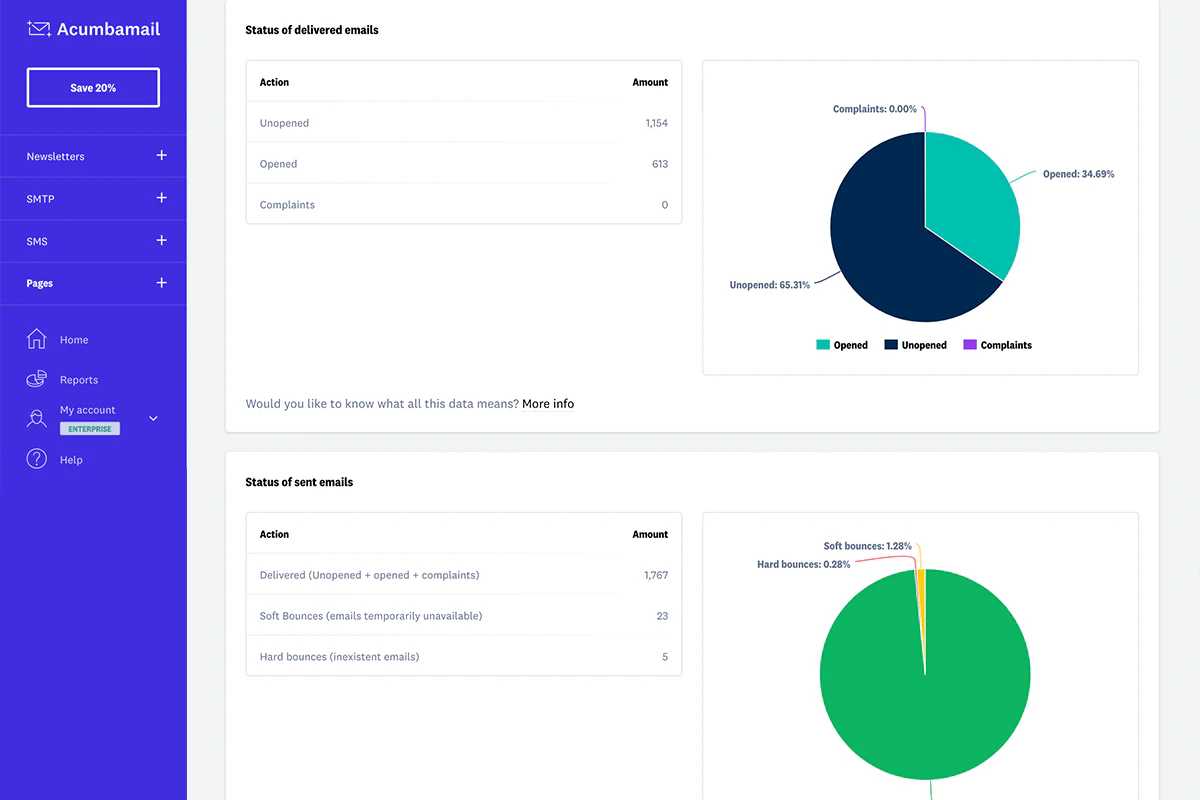
Task: Expand the SMS menu plus icon
Action: [x=162, y=241]
